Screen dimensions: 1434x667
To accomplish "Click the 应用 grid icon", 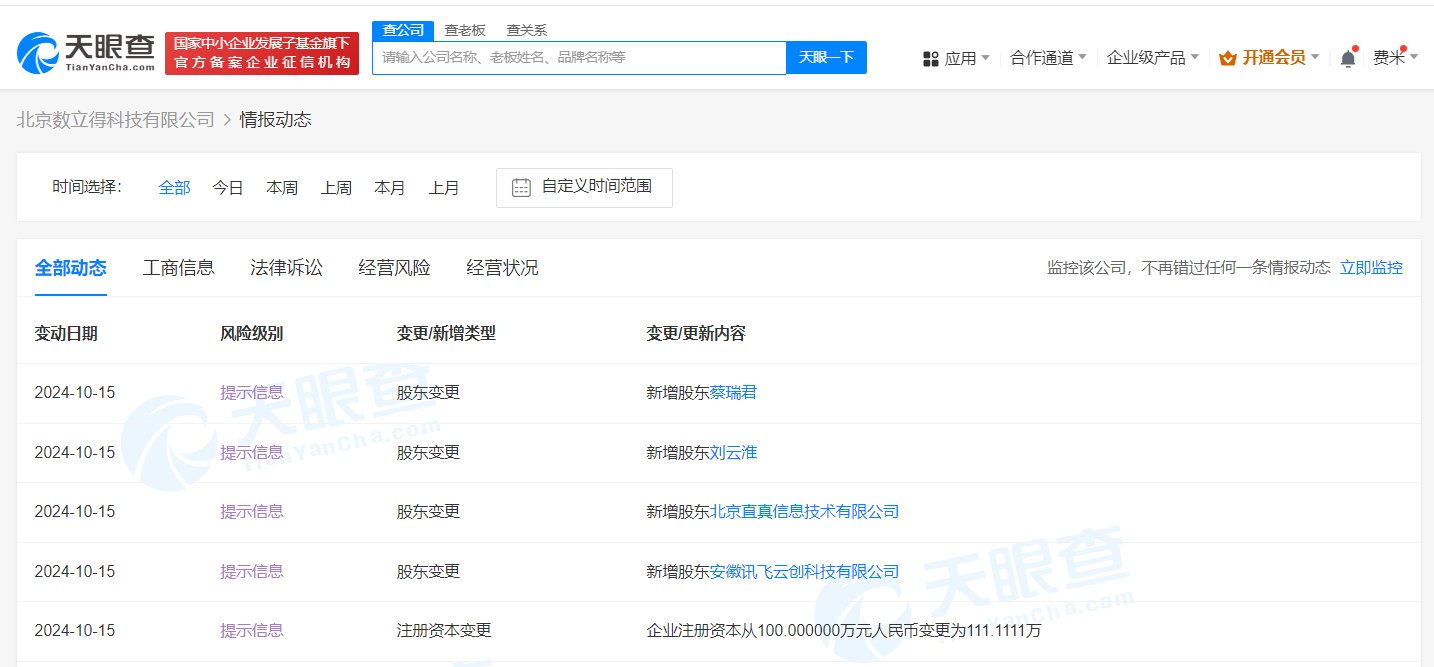I will 933,57.
